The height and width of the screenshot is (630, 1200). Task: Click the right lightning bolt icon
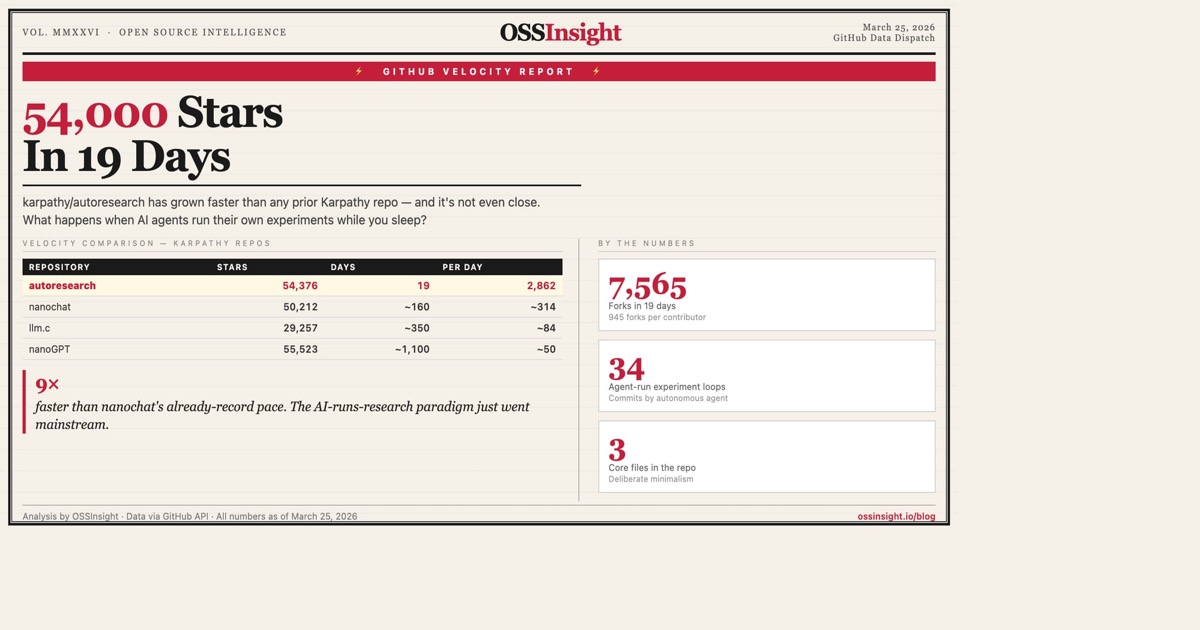(597, 72)
